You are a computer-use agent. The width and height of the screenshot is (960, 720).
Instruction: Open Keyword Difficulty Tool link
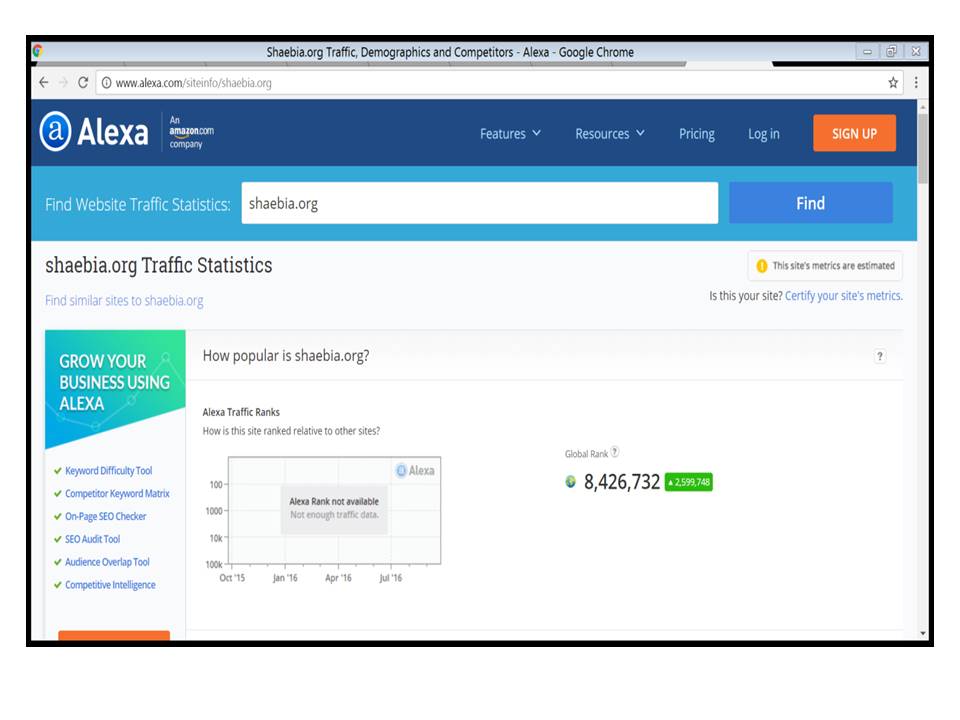coord(108,470)
